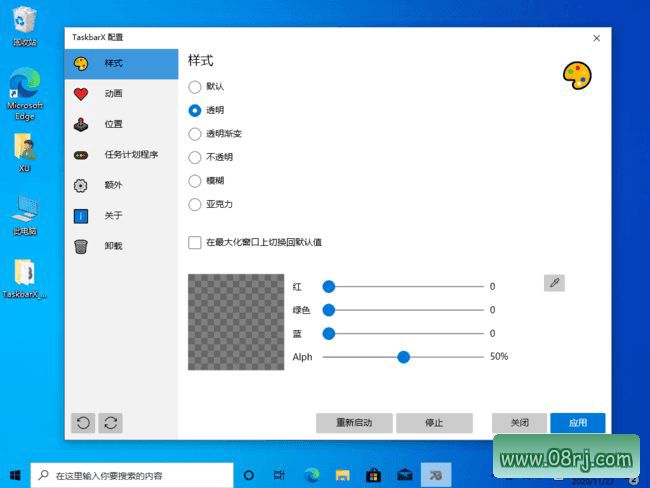Click the 绿色 (Green) slider handle
Image resolution: width=650 pixels, height=488 pixels.
point(329,310)
